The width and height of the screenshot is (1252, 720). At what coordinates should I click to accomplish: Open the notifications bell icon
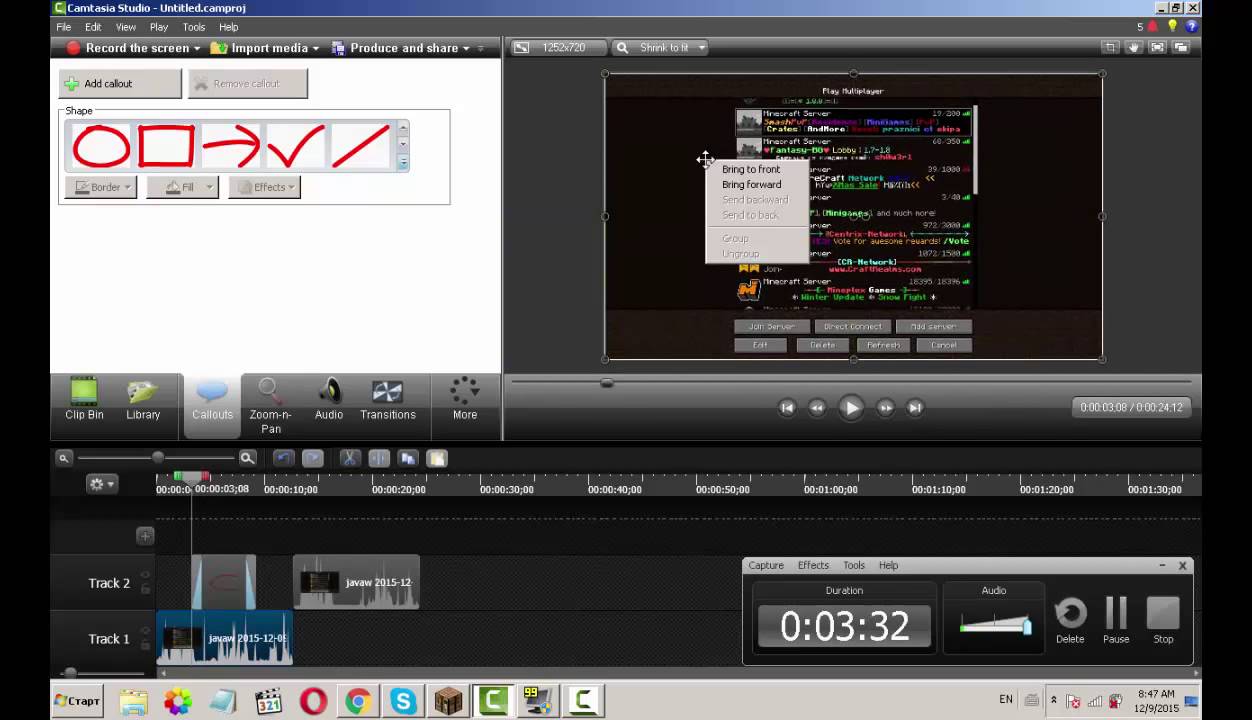(x=1153, y=27)
